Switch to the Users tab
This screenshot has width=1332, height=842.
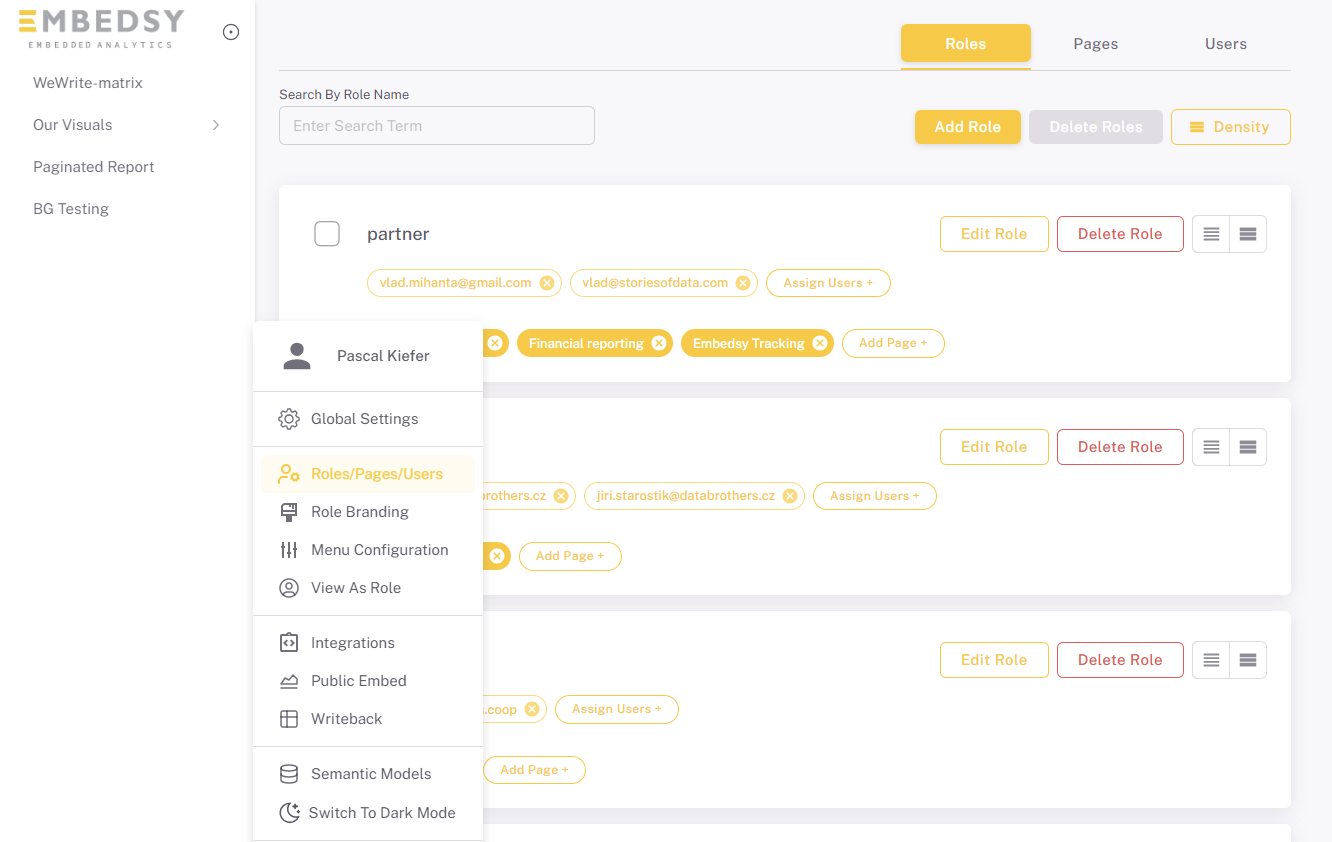click(1226, 43)
